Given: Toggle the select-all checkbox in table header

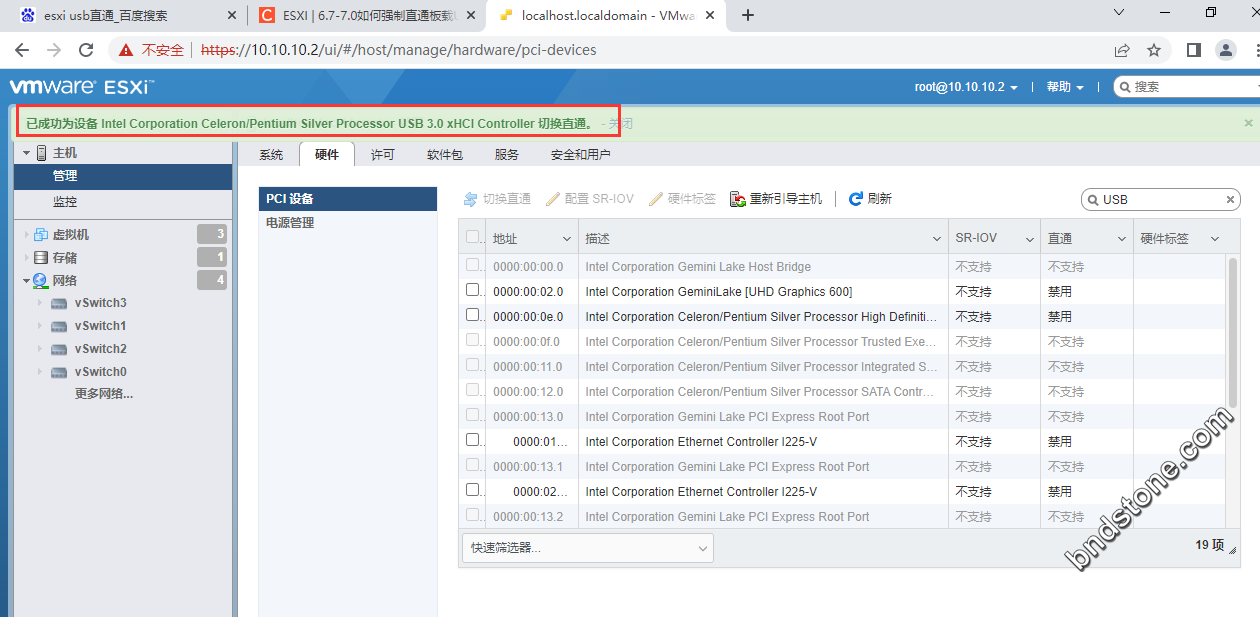Looking at the screenshot, I should 473,238.
